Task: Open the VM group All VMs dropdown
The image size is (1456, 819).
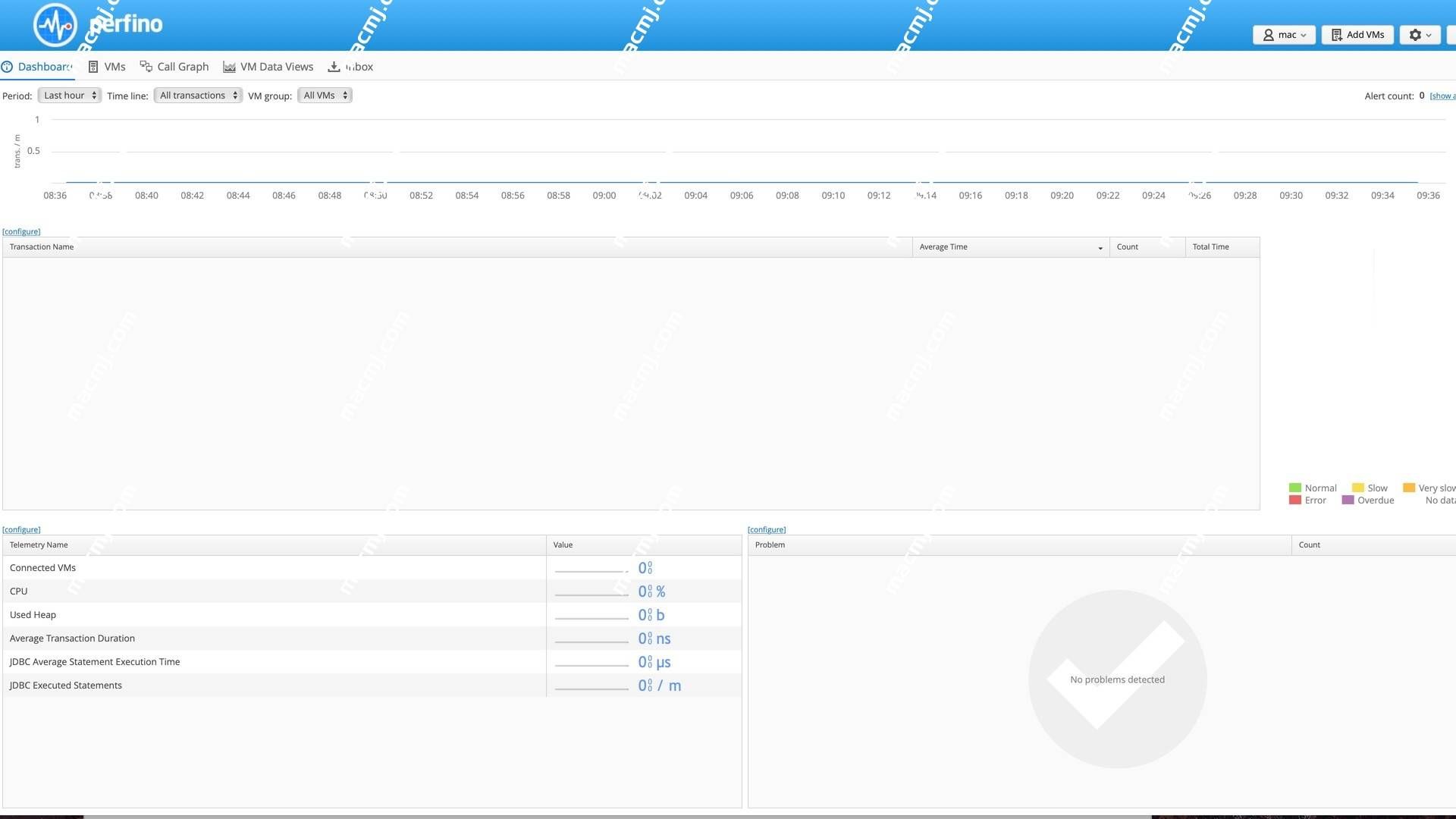Action: [x=325, y=95]
